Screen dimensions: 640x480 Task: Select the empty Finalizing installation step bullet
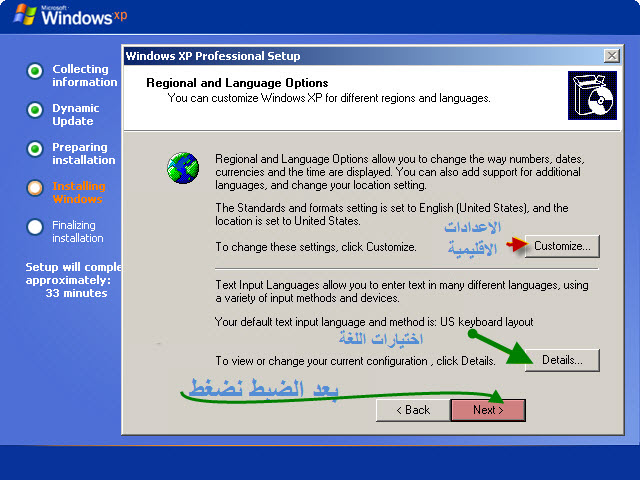(x=35, y=227)
